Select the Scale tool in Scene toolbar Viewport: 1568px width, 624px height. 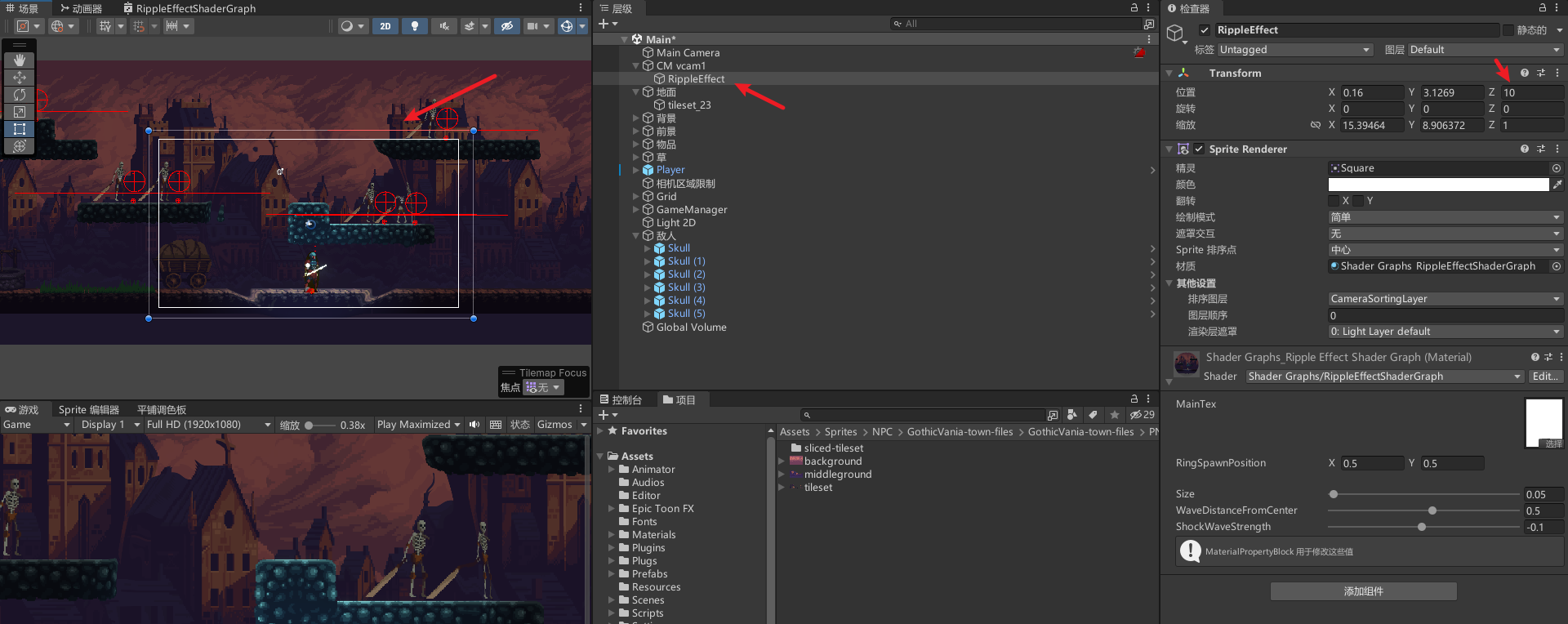20,112
